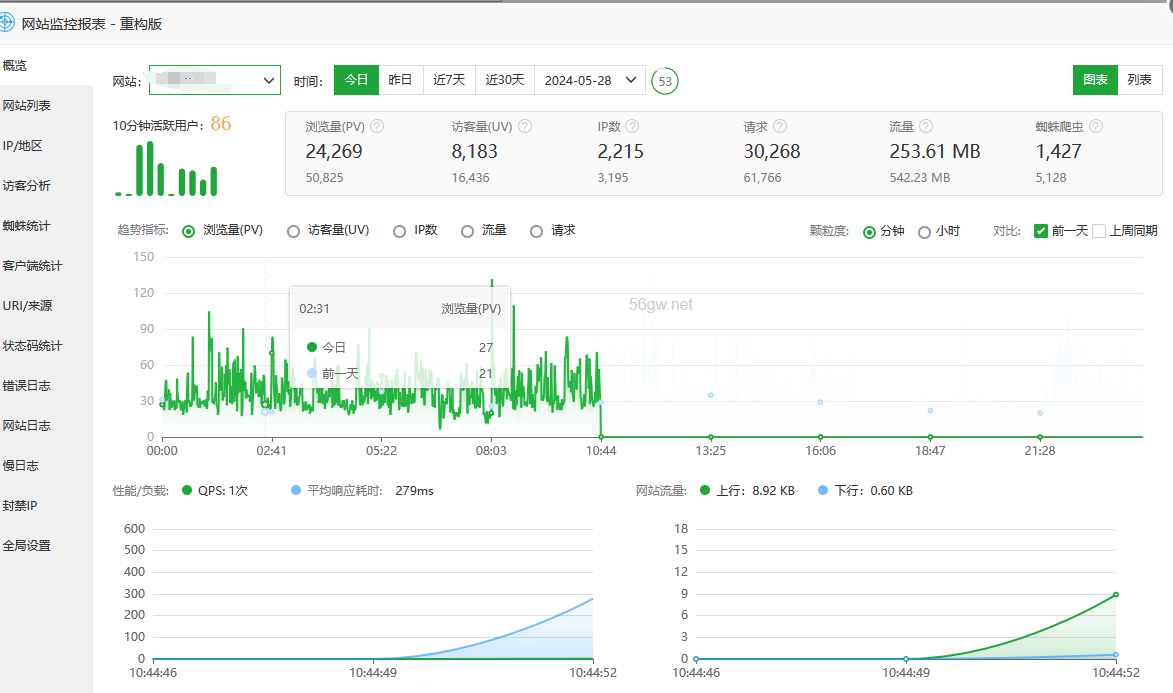Click the question icon next to IP数
Screen dimensions: 1173x693
(634, 127)
